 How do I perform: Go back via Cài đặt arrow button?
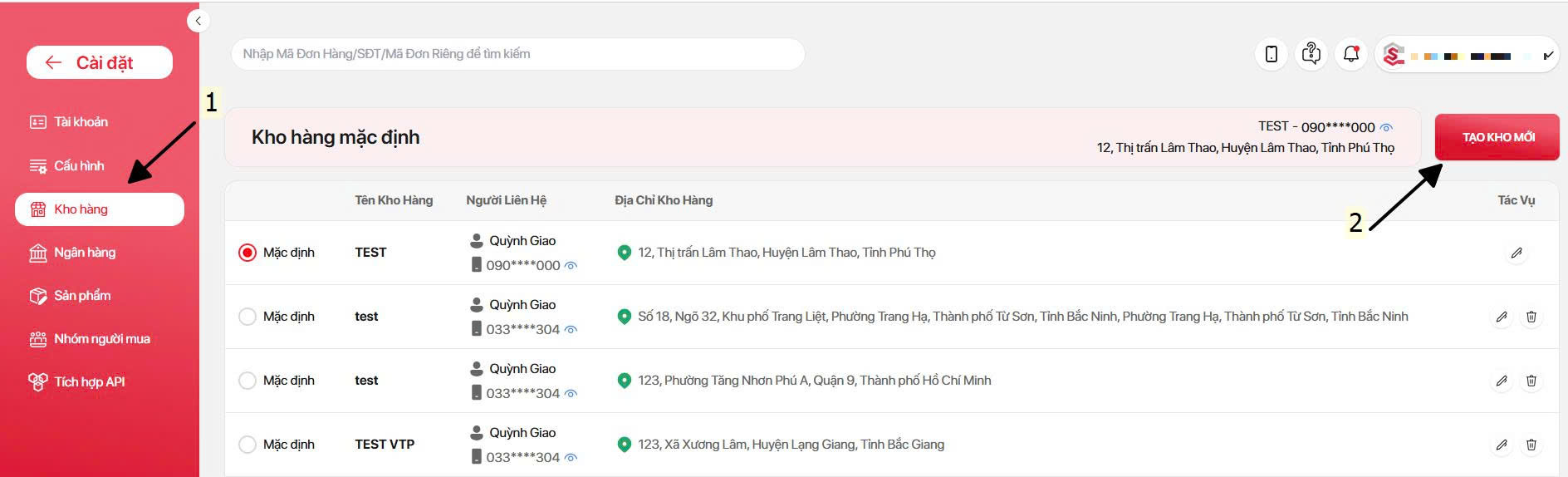(x=100, y=62)
